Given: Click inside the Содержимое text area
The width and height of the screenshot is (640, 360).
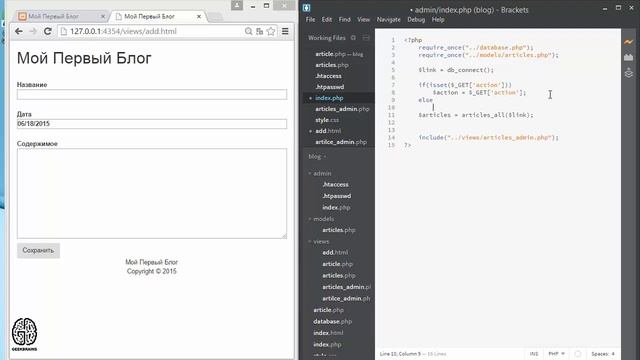Looking at the screenshot, I should coord(152,193).
